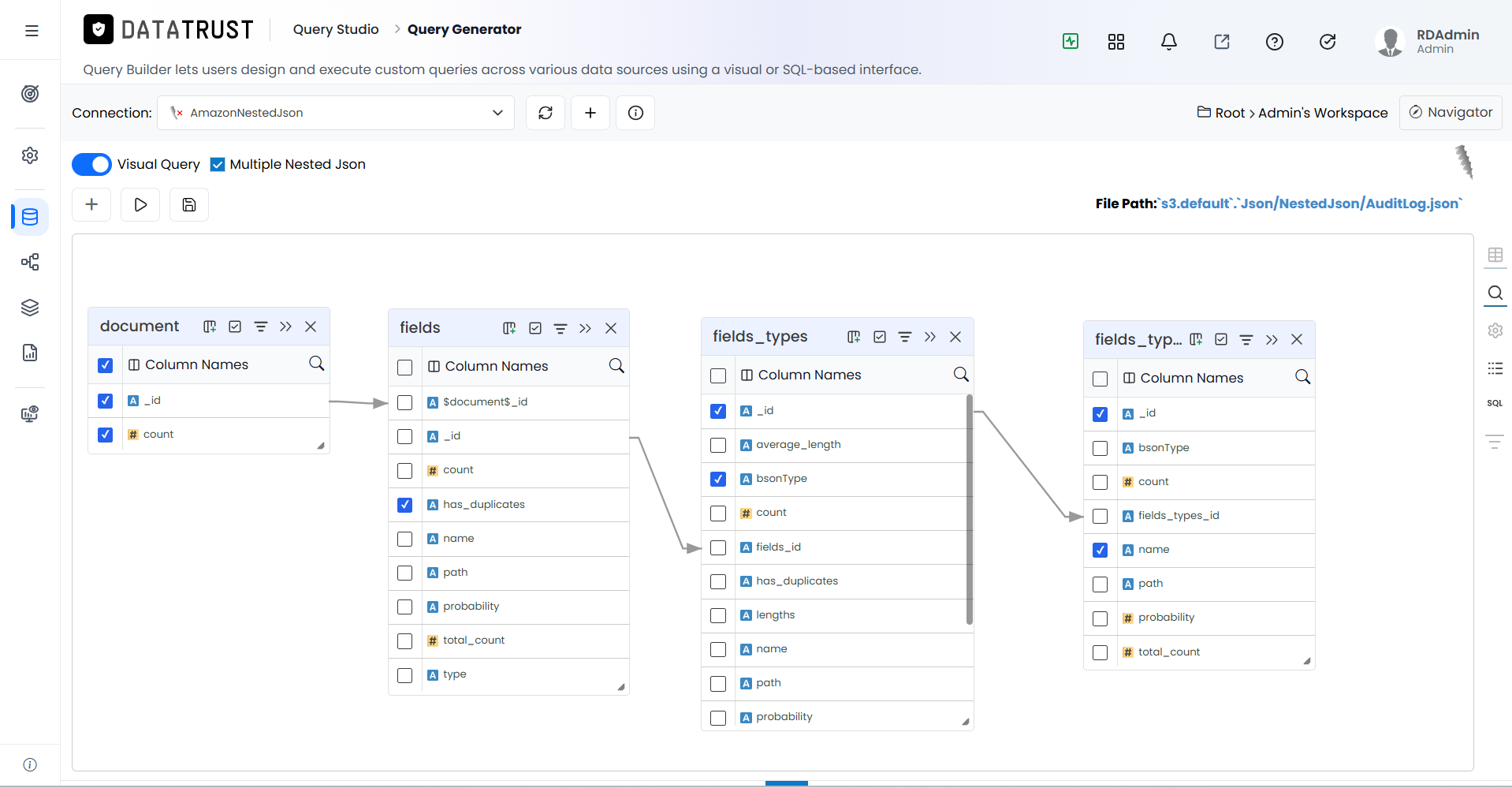1512x788 pixels.
Task: Open the layers icon in left sidebar
Action: point(30,308)
